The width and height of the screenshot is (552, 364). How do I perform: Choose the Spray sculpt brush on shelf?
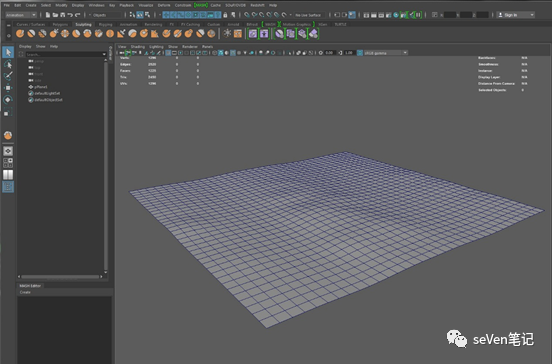click(x=99, y=34)
